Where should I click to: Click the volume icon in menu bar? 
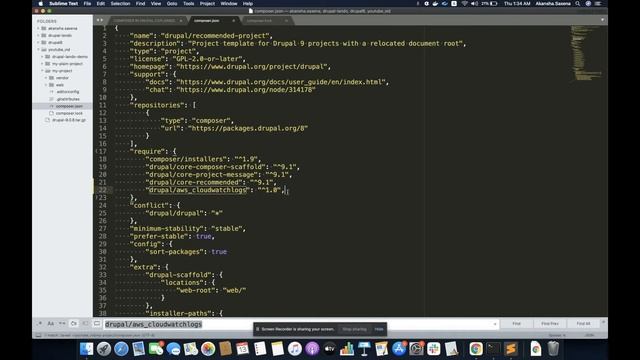[x=474, y=3]
